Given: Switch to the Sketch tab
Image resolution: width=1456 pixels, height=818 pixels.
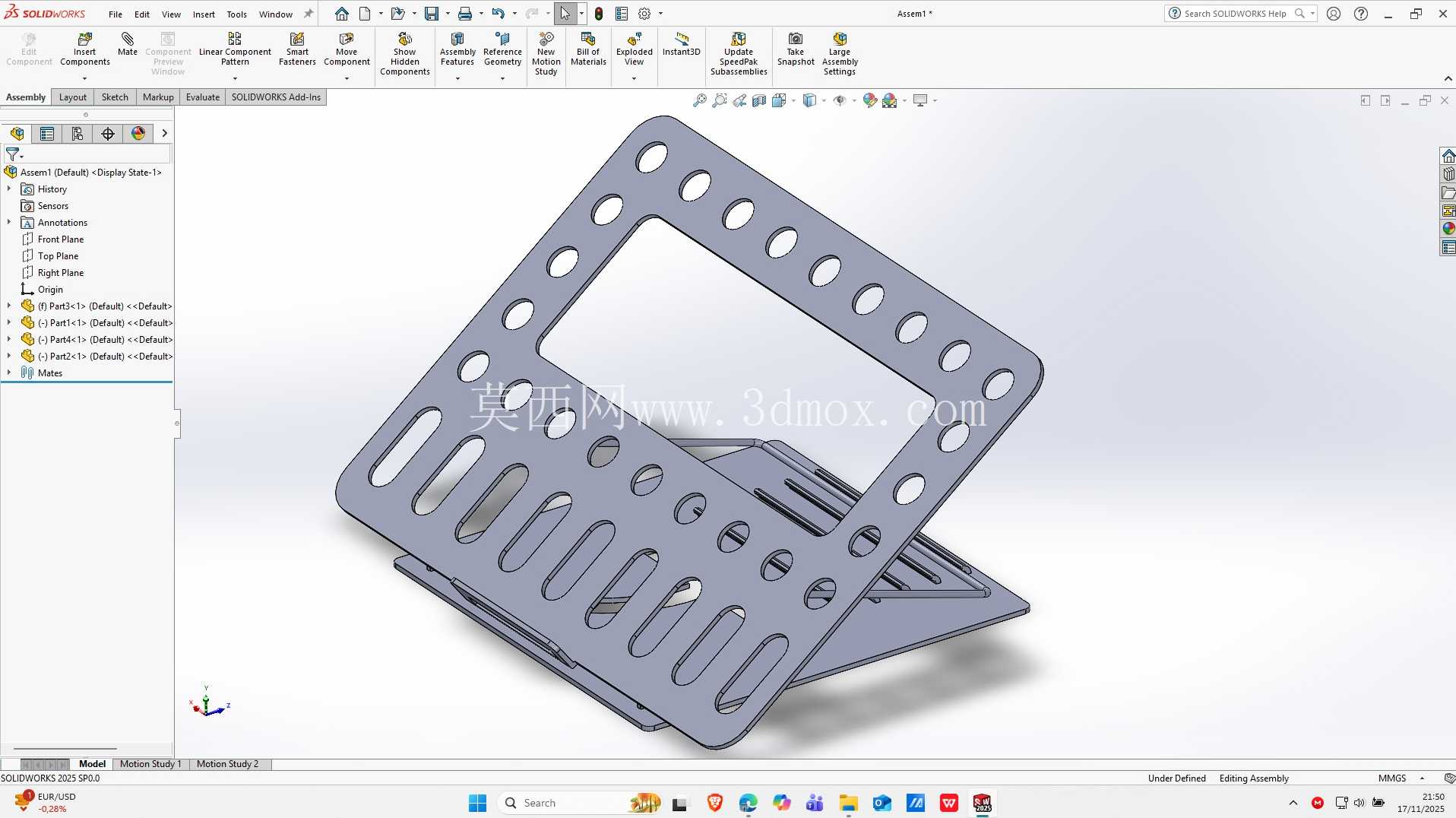Looking at the screenshot, I should [115, 97].
